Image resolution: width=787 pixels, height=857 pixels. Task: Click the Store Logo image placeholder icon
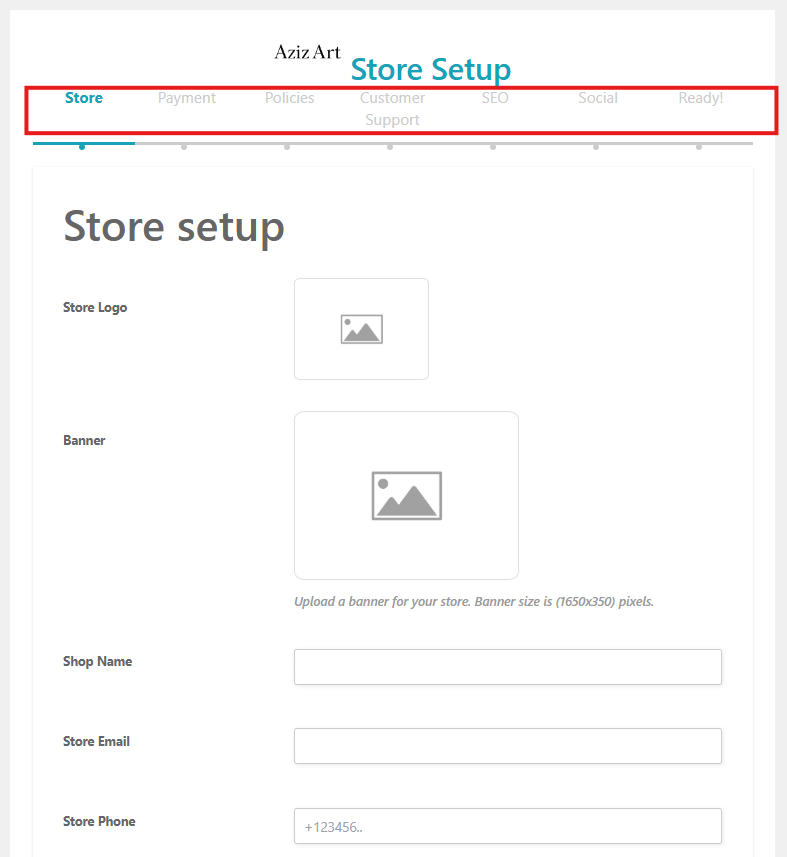(361, 329)
